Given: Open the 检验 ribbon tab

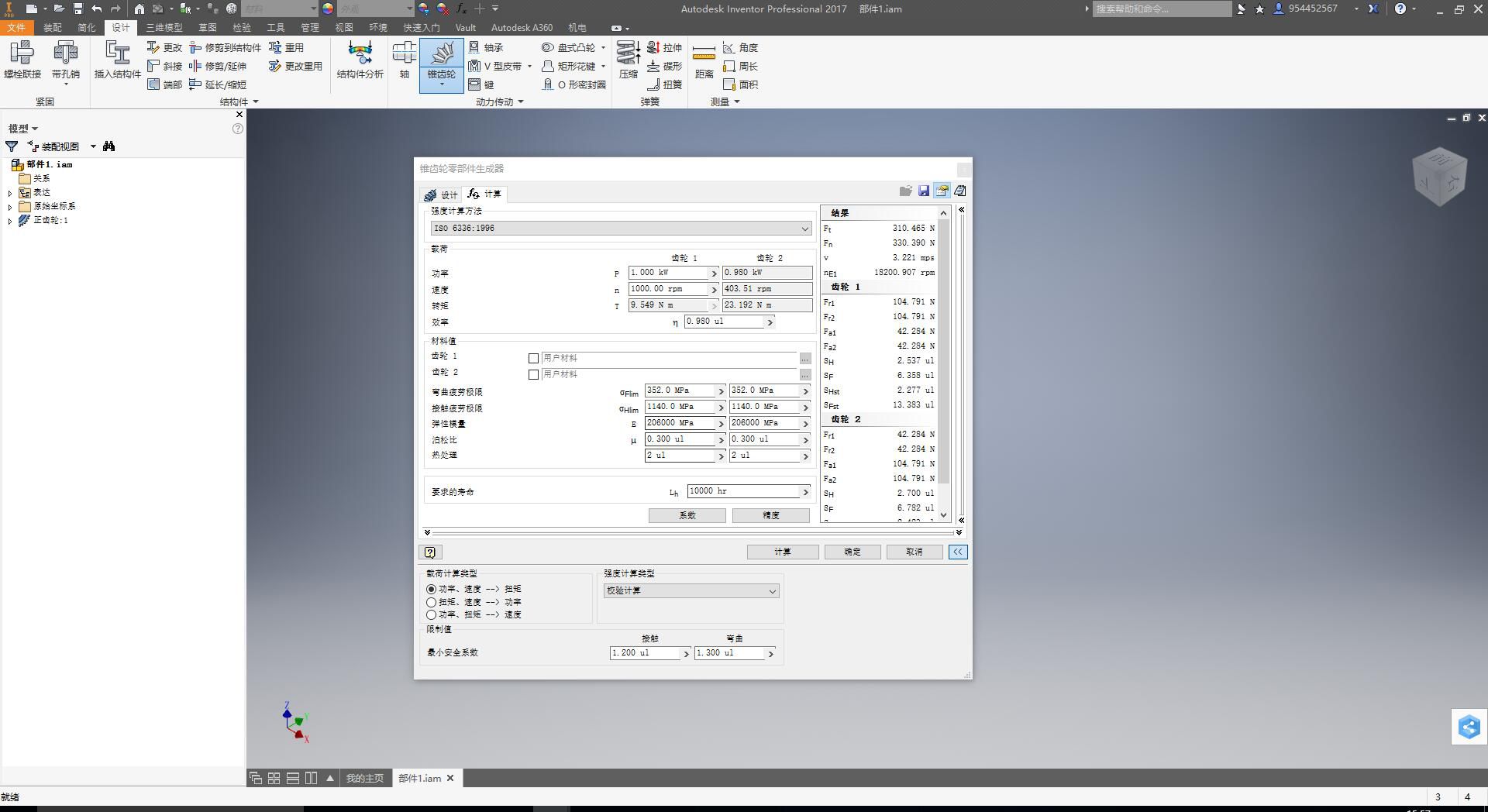Looking at the screenshot, I should click(242, 27).
